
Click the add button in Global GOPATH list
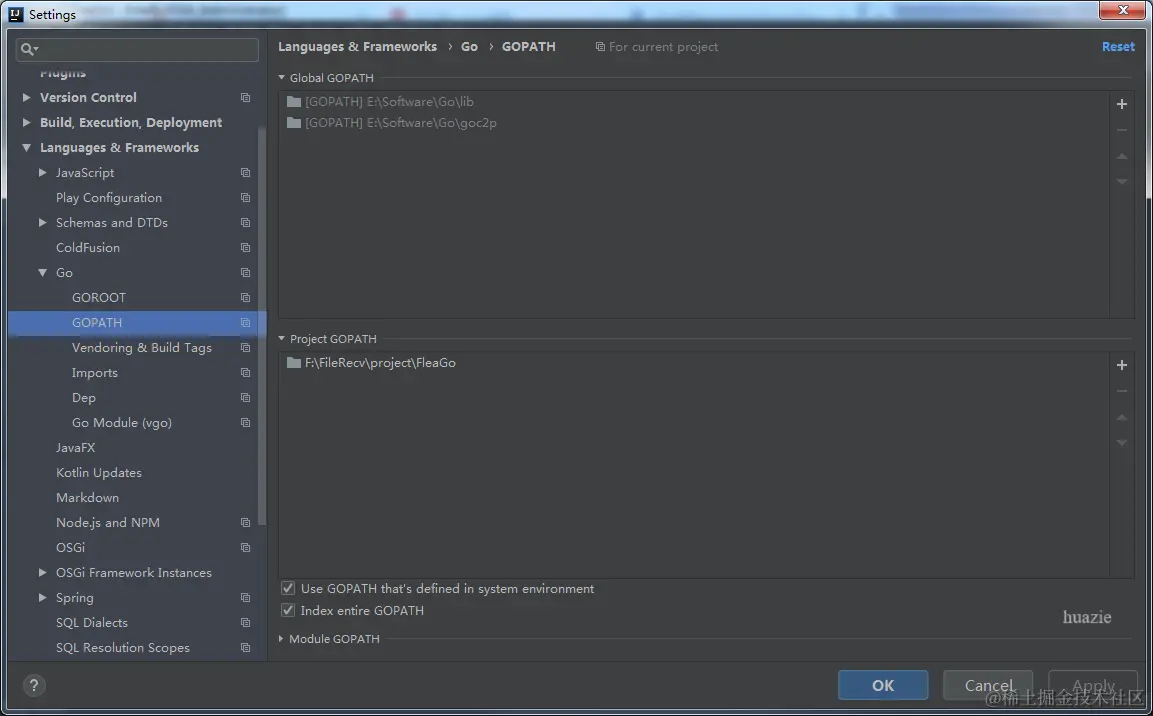pos(1121,104)
